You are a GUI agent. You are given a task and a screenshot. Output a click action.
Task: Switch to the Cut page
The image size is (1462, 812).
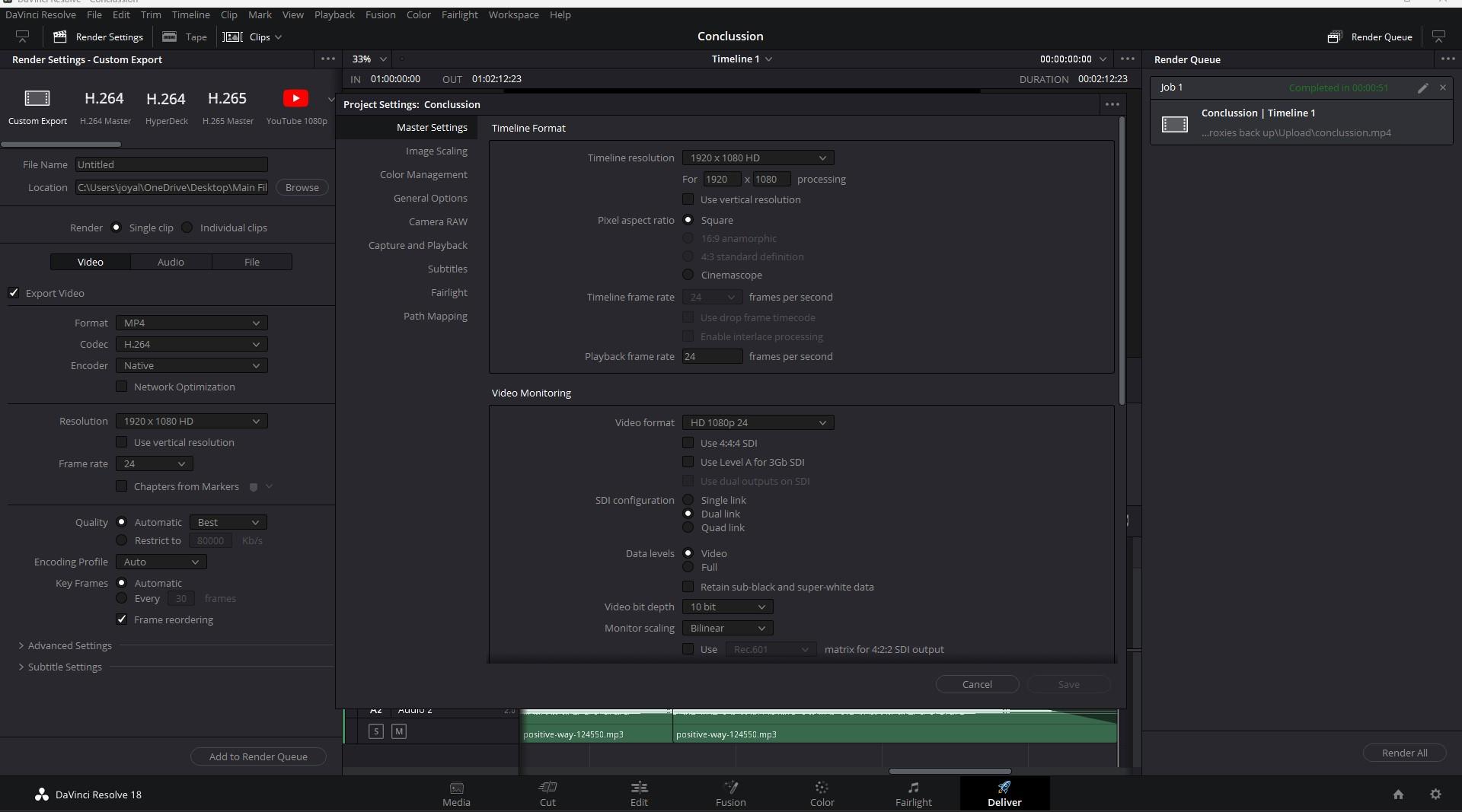pyautogui.click(x=547, y=794)
